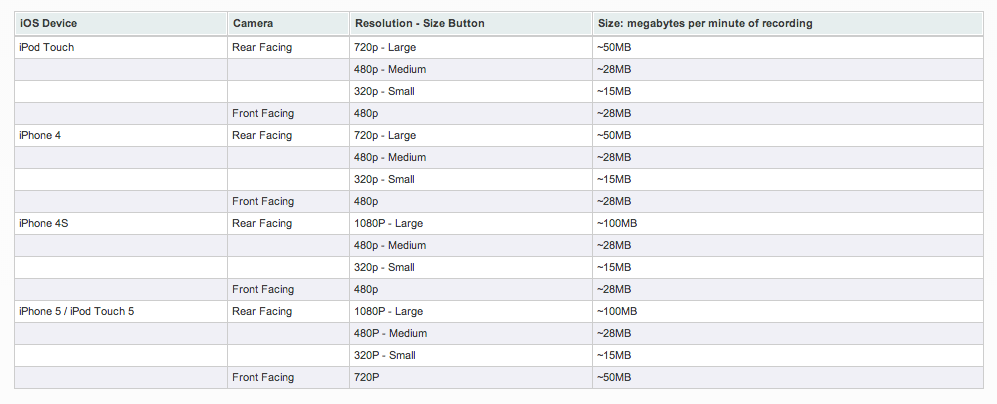
Task: Select the "iPhone 5 / iPod Touch 5" cell
Action: (77, 311)
